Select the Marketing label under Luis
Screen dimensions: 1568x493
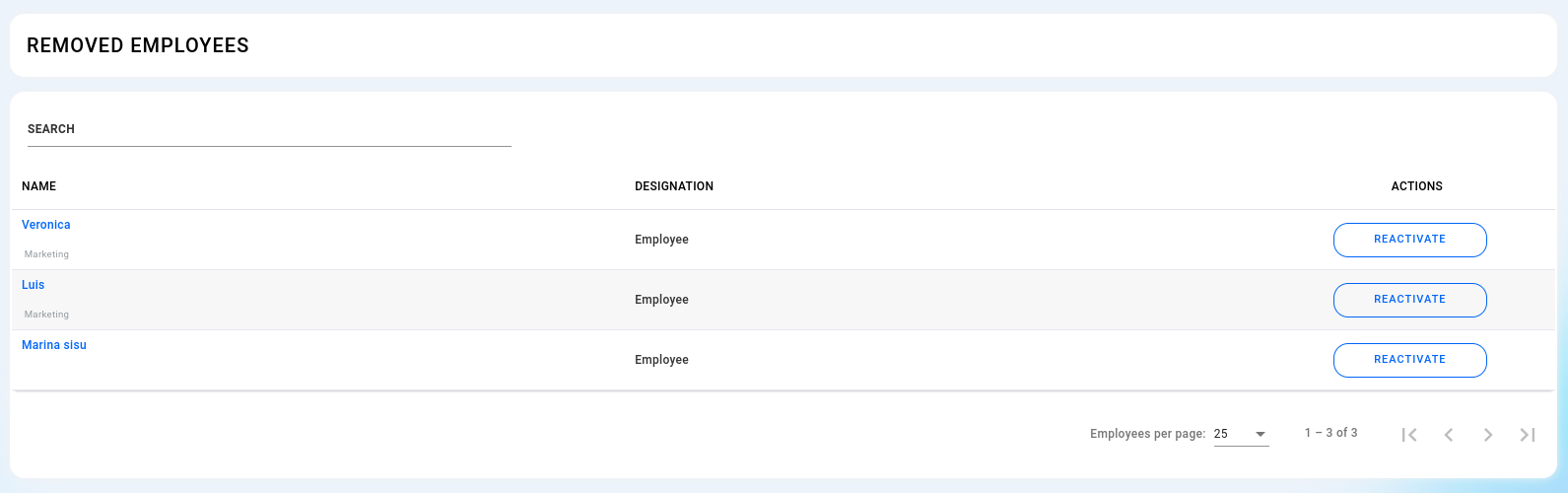[x=46, y=315]
